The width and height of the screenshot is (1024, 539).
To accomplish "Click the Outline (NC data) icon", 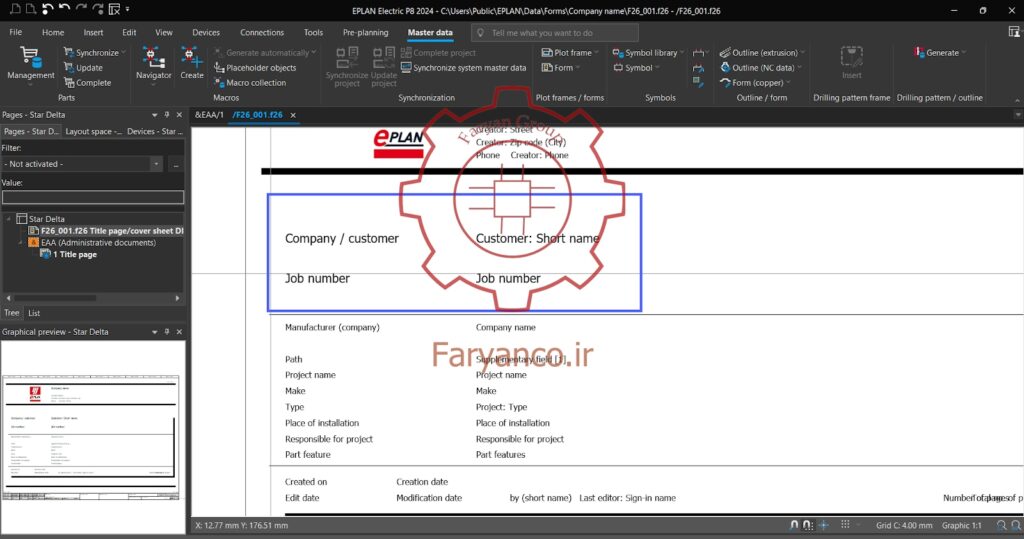I will (x=725, y=68).
